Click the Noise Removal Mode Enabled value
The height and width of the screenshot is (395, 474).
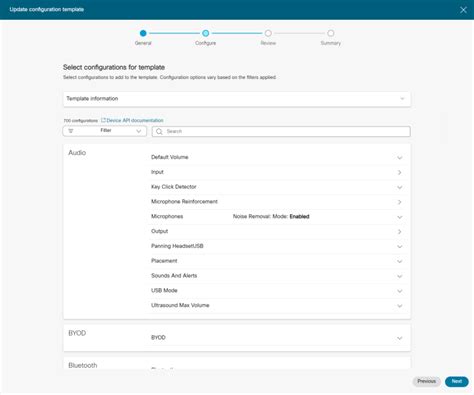point(271,217)
